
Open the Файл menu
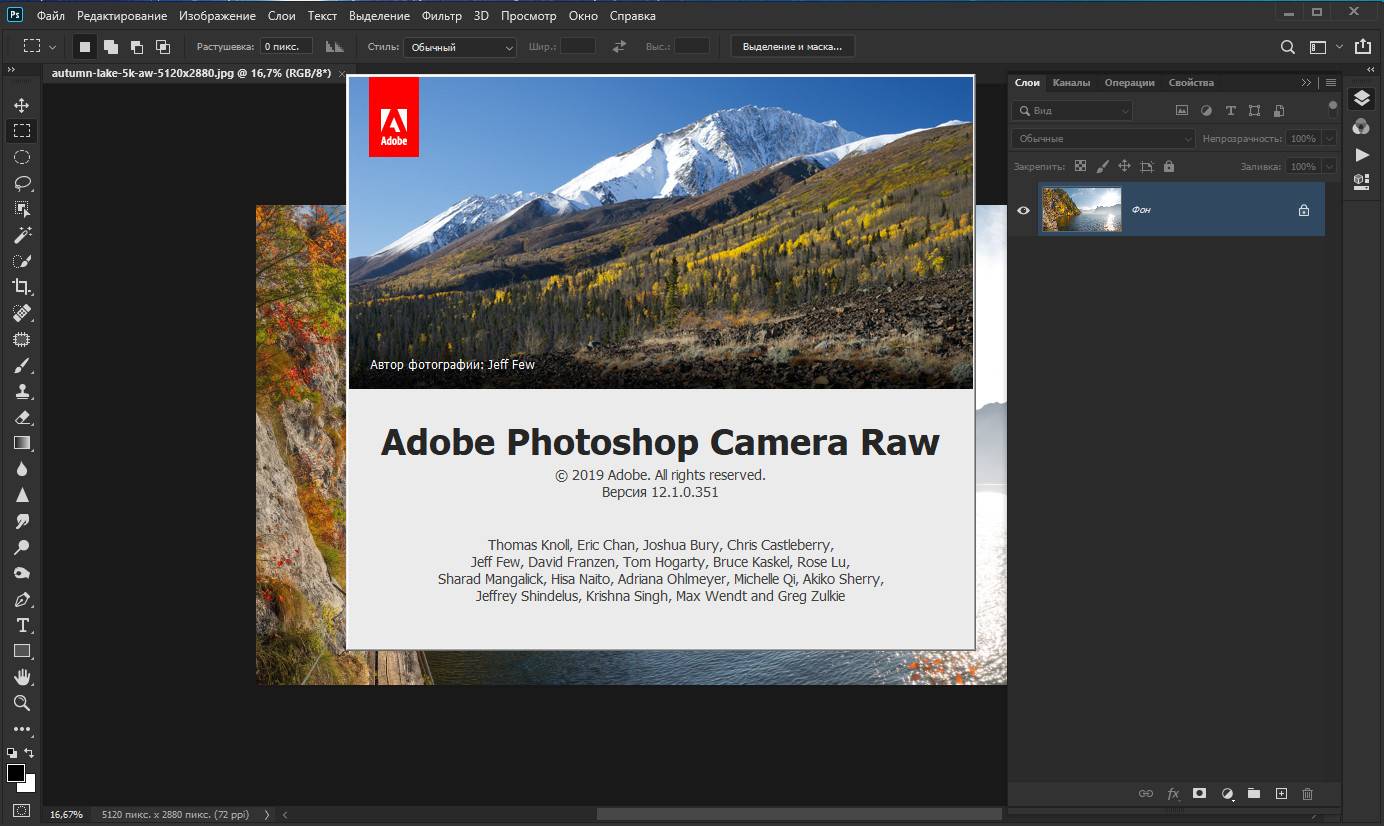[50, 16]
